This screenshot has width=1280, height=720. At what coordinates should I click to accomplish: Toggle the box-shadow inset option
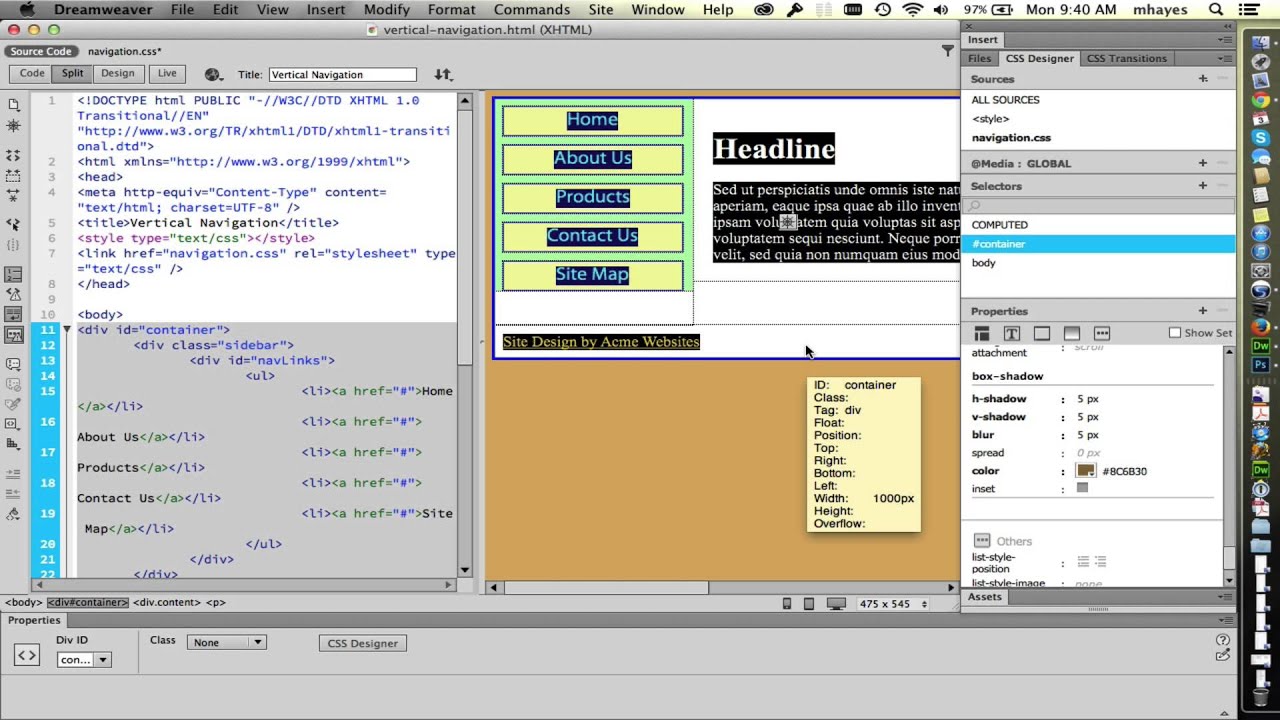(x=1082, y=488)
